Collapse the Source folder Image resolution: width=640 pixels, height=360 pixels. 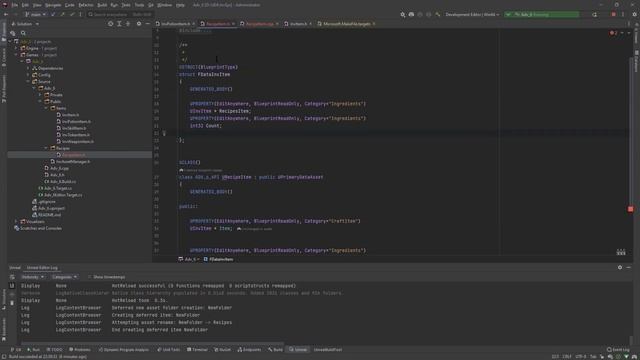tap(29, 82)
